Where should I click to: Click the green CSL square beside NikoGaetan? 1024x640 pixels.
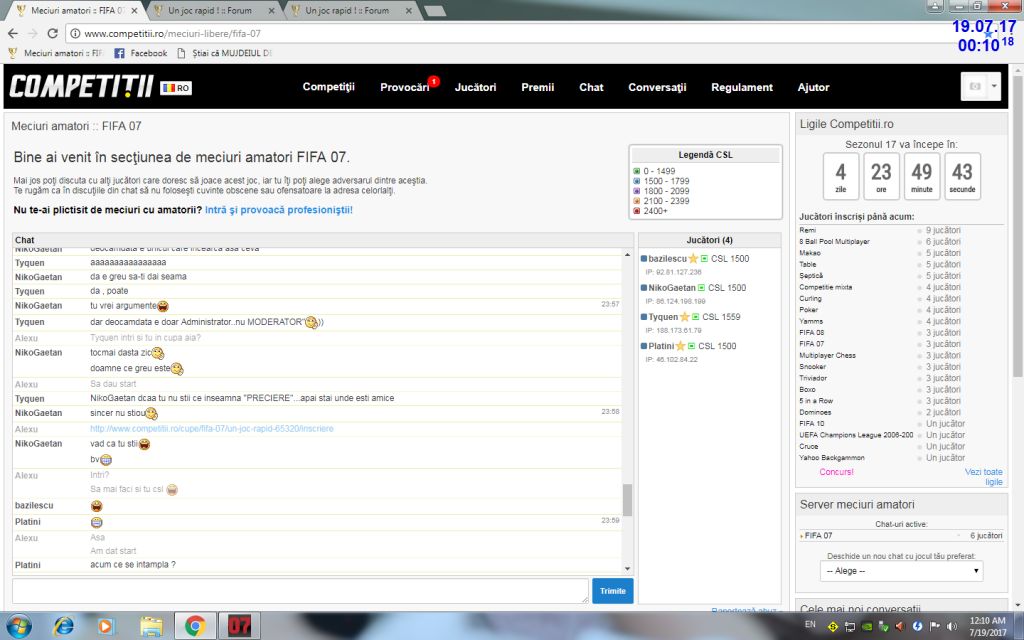[x=701, y=288]
